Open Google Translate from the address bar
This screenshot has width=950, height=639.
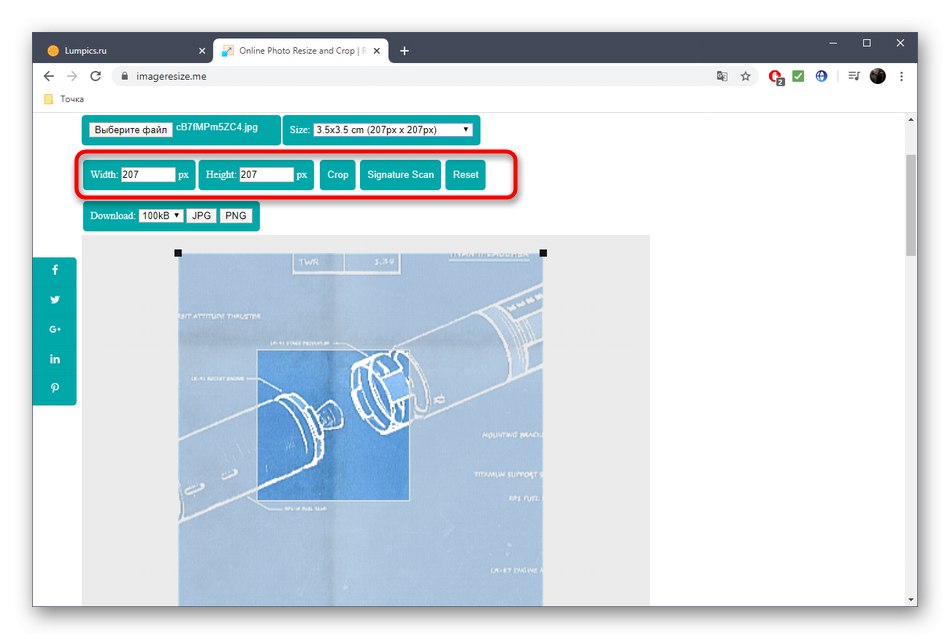click(x=722, y=75)
